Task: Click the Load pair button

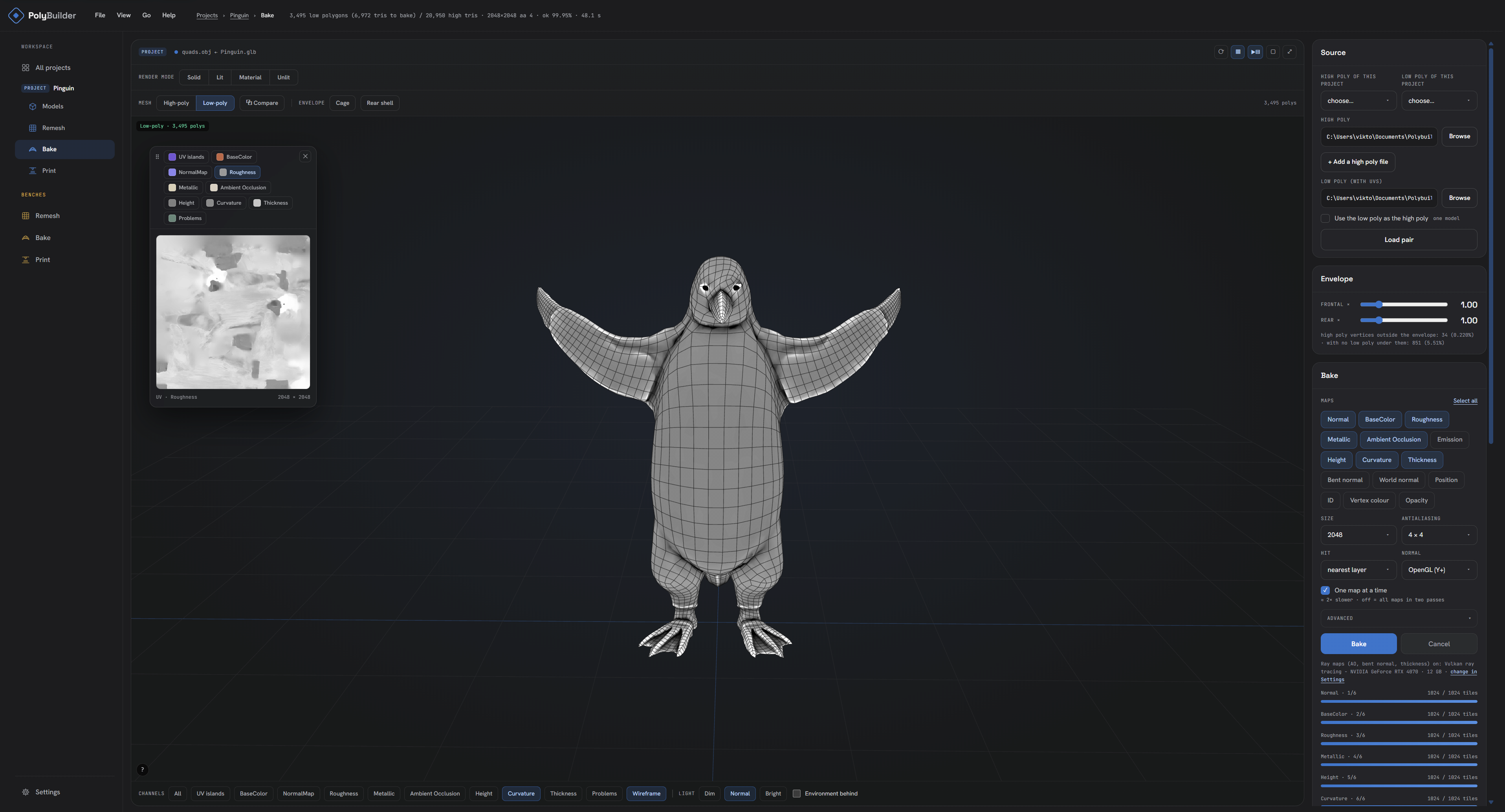Action: pos(1399,240)
